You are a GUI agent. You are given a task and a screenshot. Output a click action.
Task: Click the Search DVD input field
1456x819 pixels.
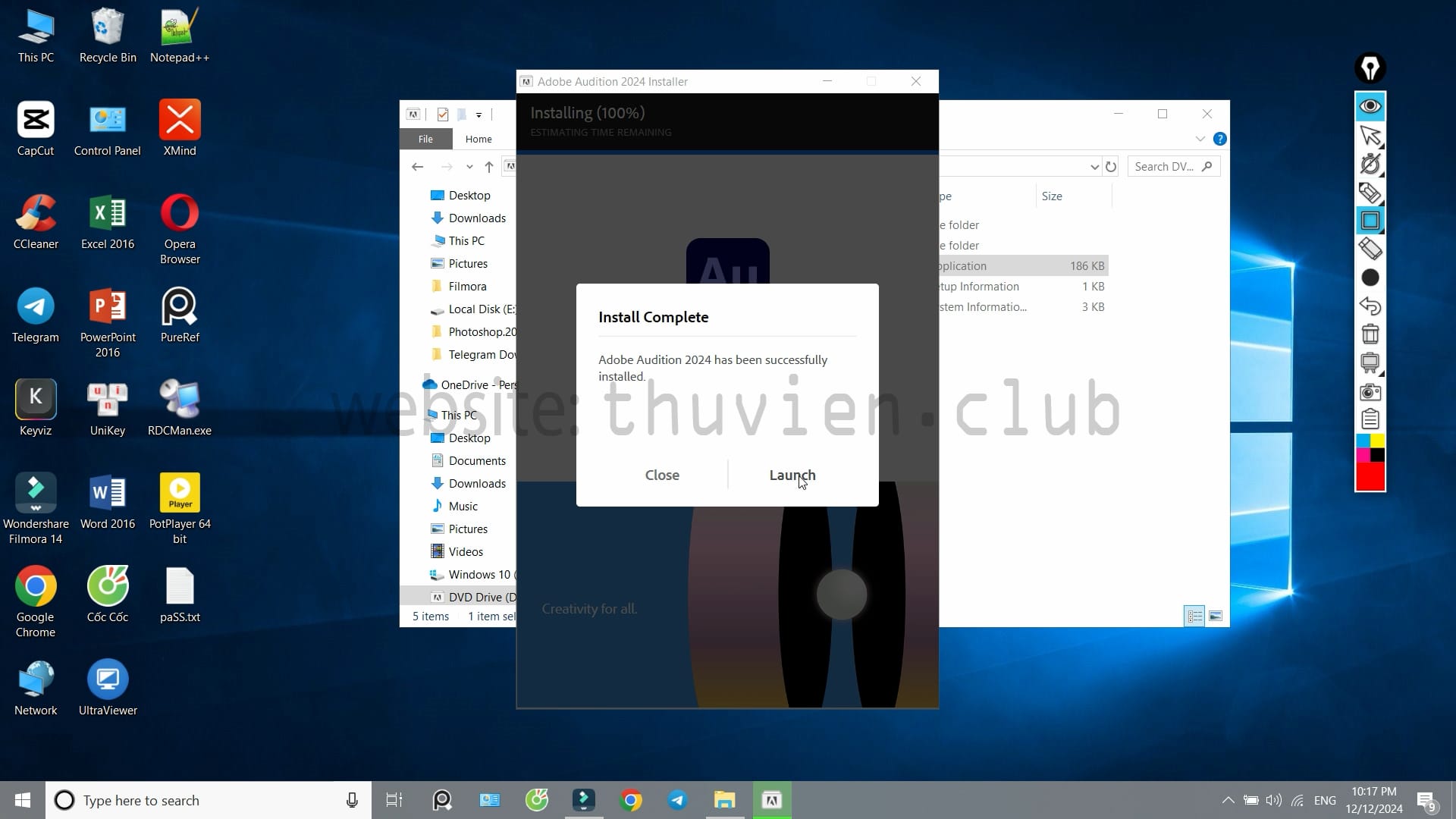tap(1174, 167)
